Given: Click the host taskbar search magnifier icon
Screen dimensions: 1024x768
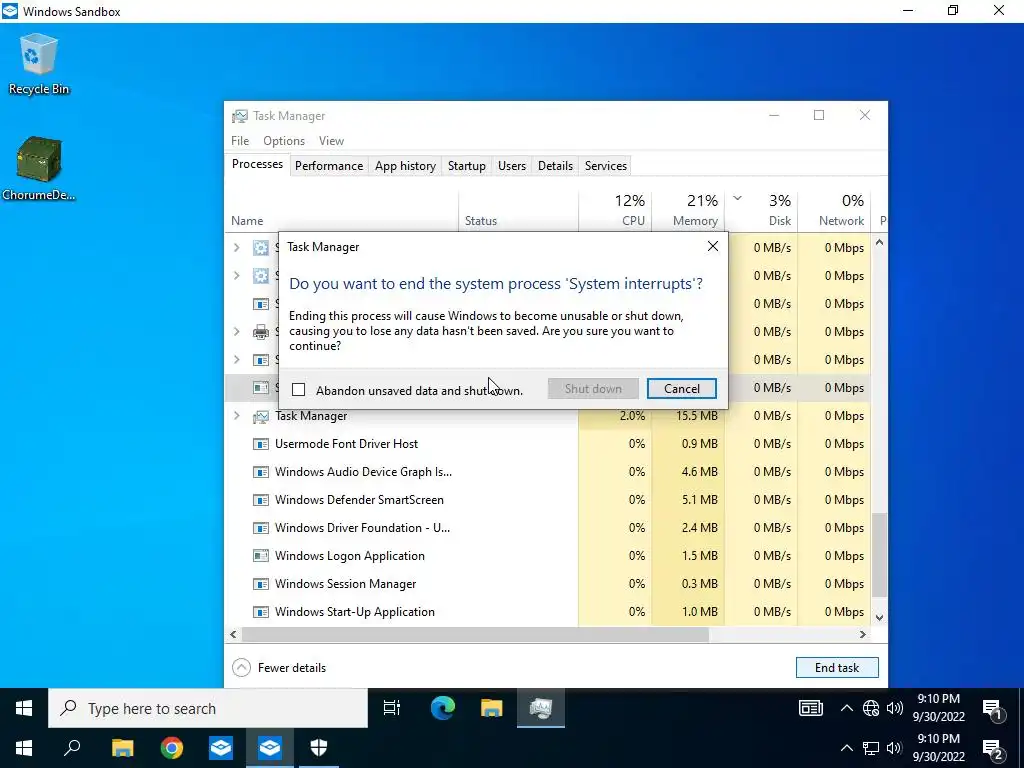Looking at the screenshot, I should pyautogui.click(x=72, y=748).
